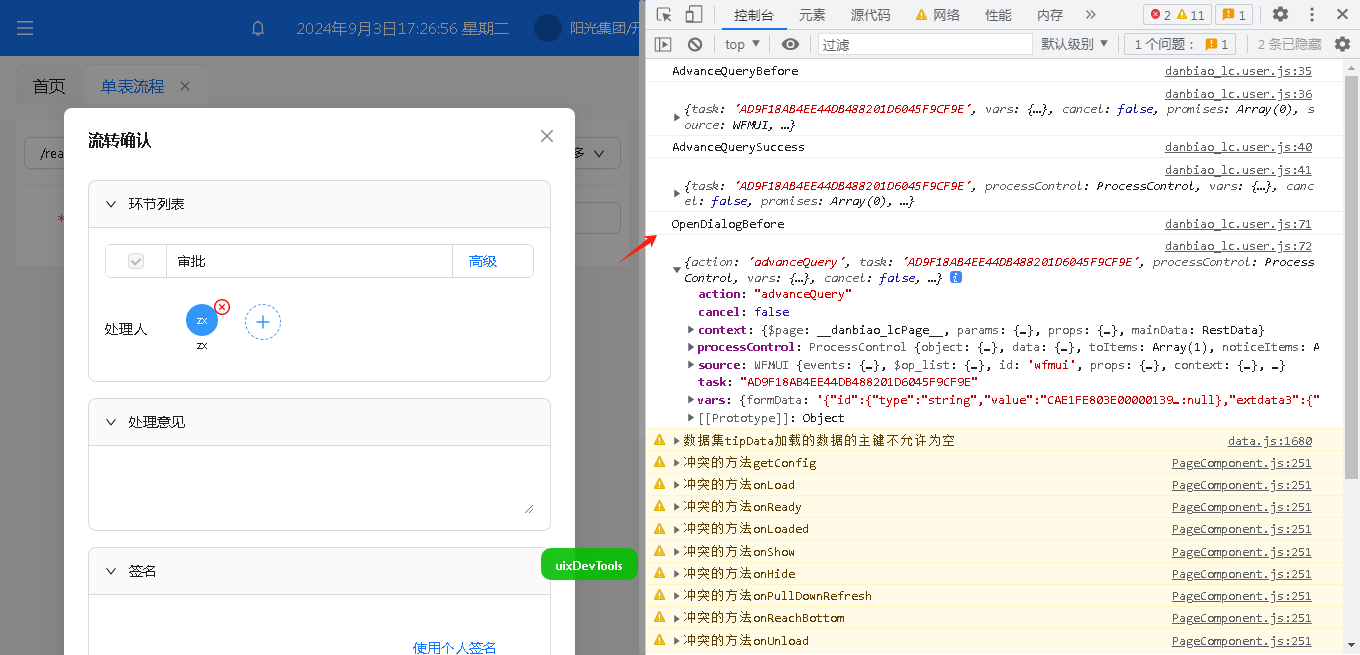This screenshot has width=1360, height=655.
Task: Click the uixDevTools green button
Action: pyautogui.click(x=589, y=565)
